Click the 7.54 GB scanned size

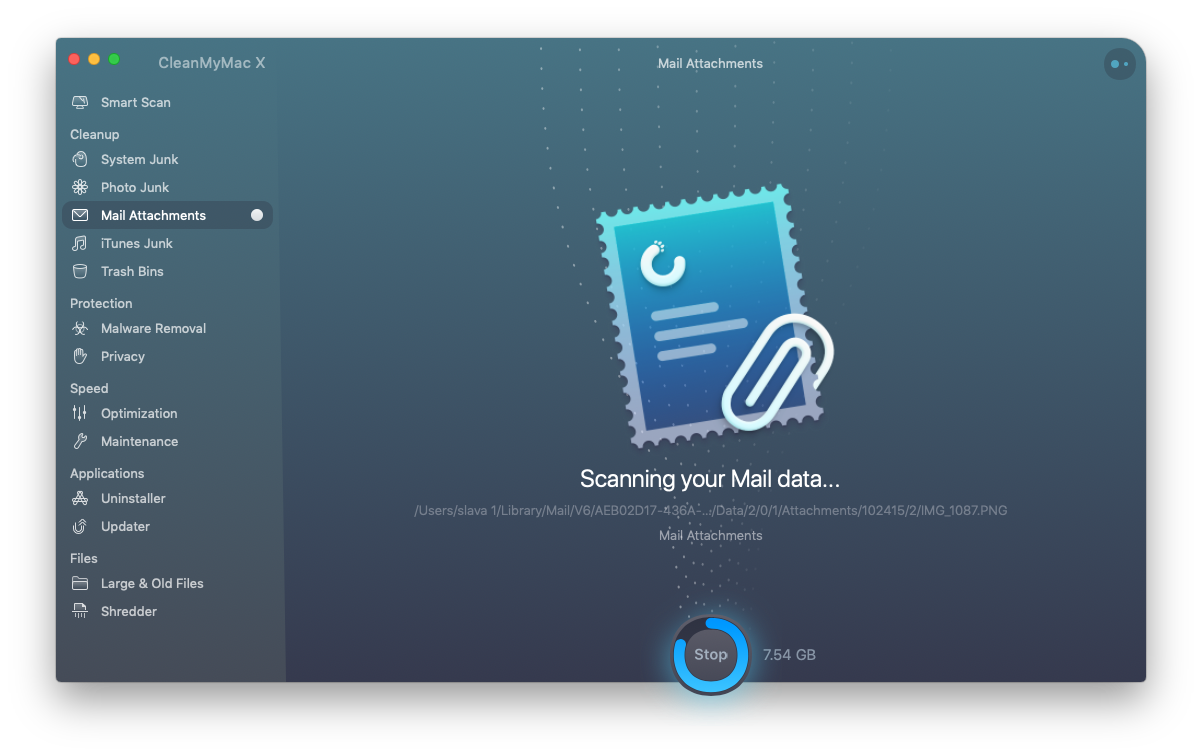(x=789, y=655)
